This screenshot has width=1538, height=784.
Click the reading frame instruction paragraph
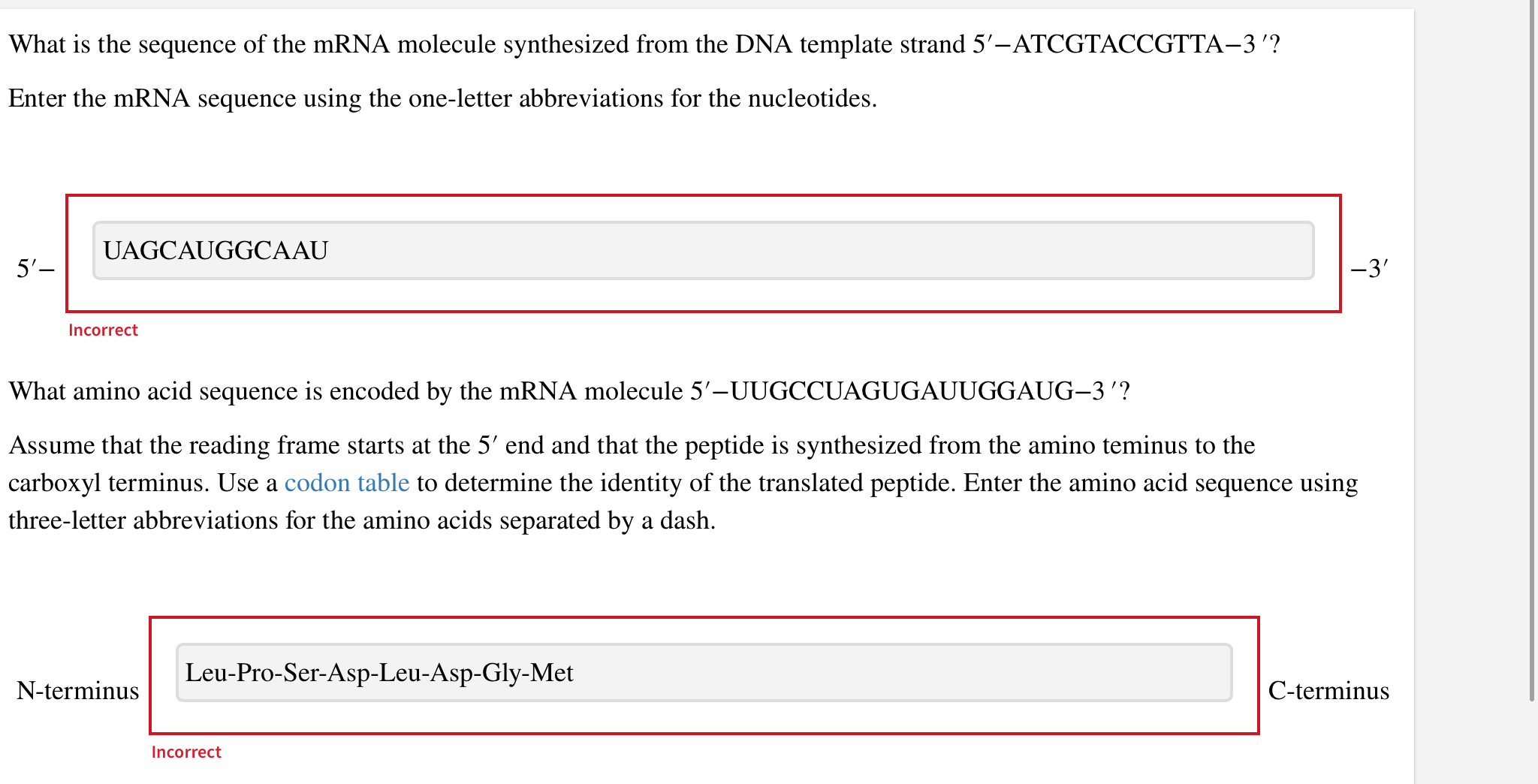tap(631, 445)
